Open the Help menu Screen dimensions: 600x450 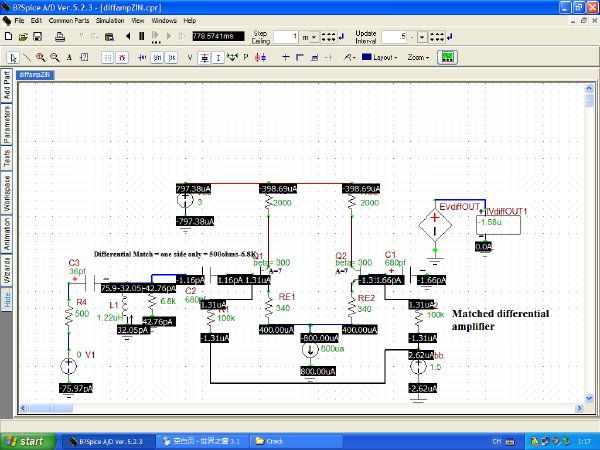click(x=189, y=21)
